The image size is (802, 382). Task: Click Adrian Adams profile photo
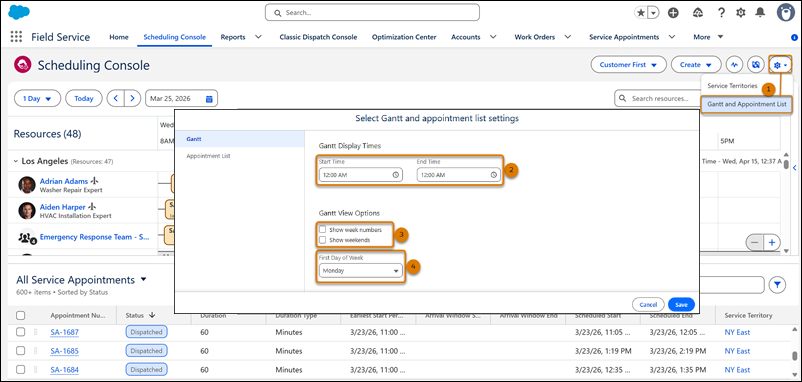tap(27, 185)
